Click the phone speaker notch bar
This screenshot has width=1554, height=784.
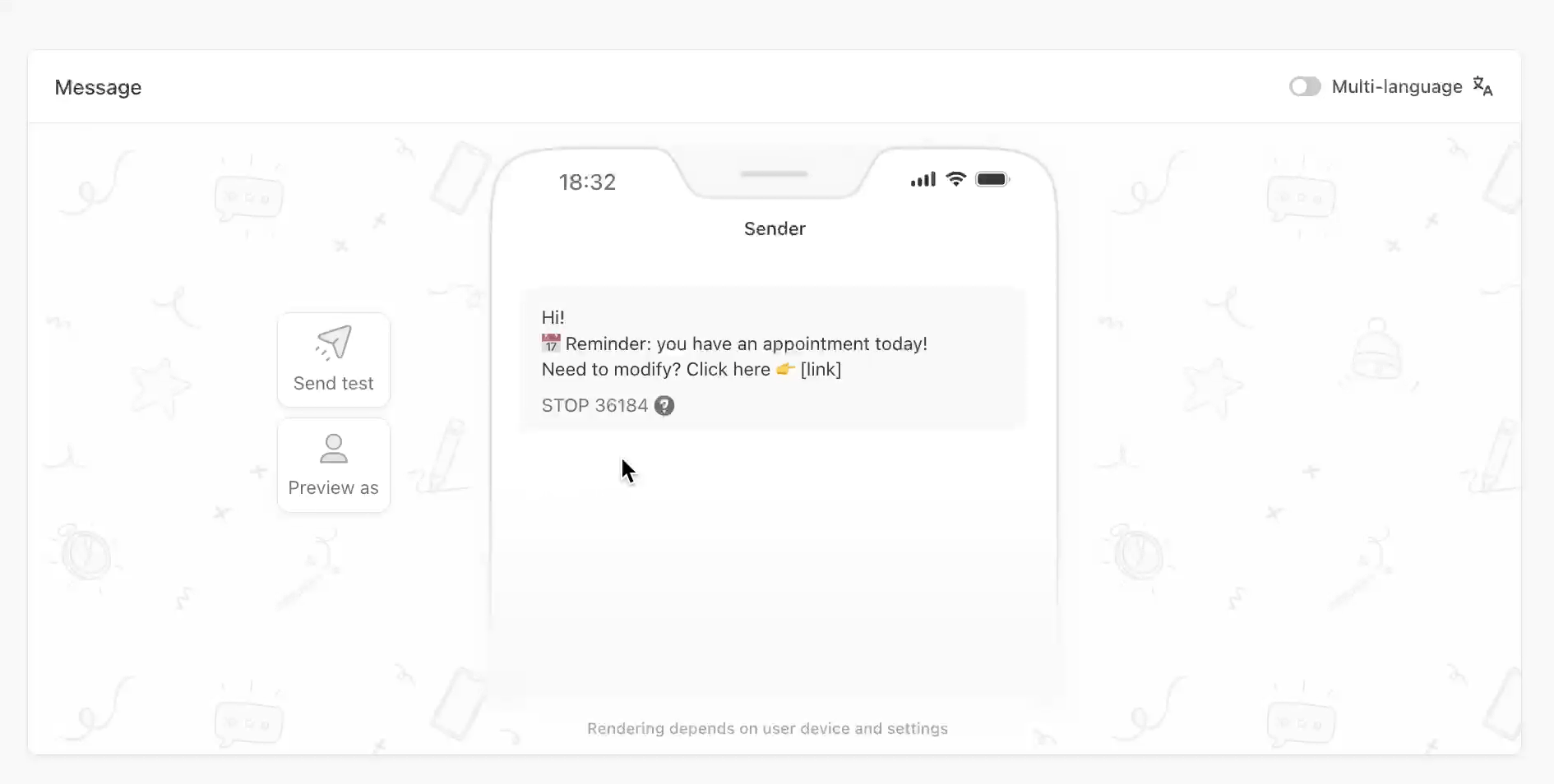[x=774, y=174]
